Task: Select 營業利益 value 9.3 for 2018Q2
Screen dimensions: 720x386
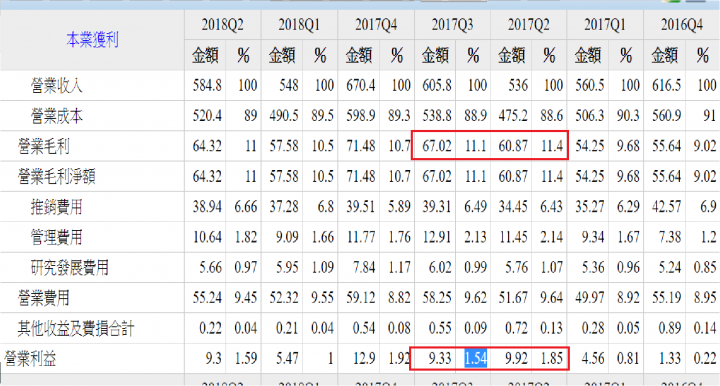Action: point(214,358)
